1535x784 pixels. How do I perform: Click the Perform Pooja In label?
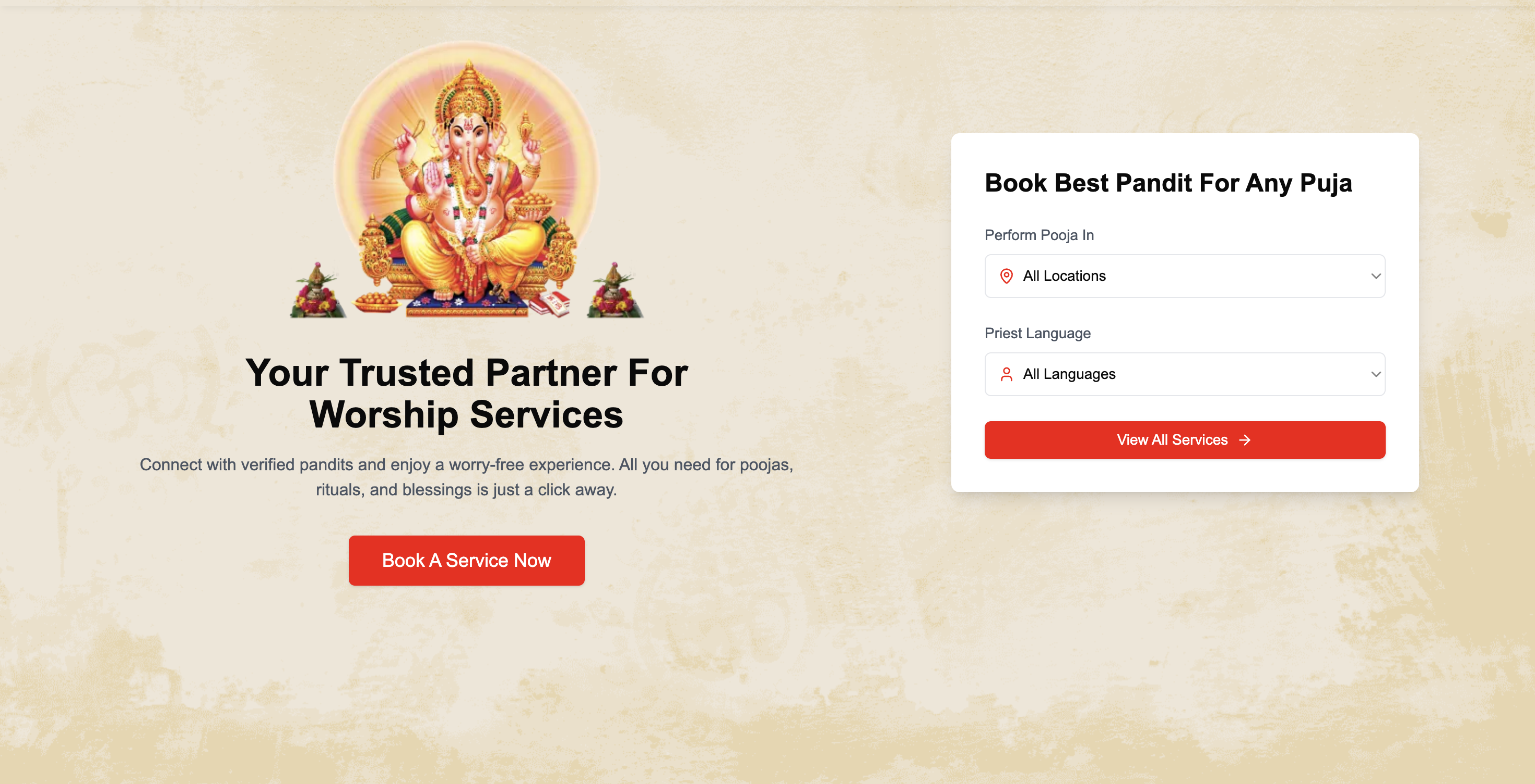tap(1038, 235)
